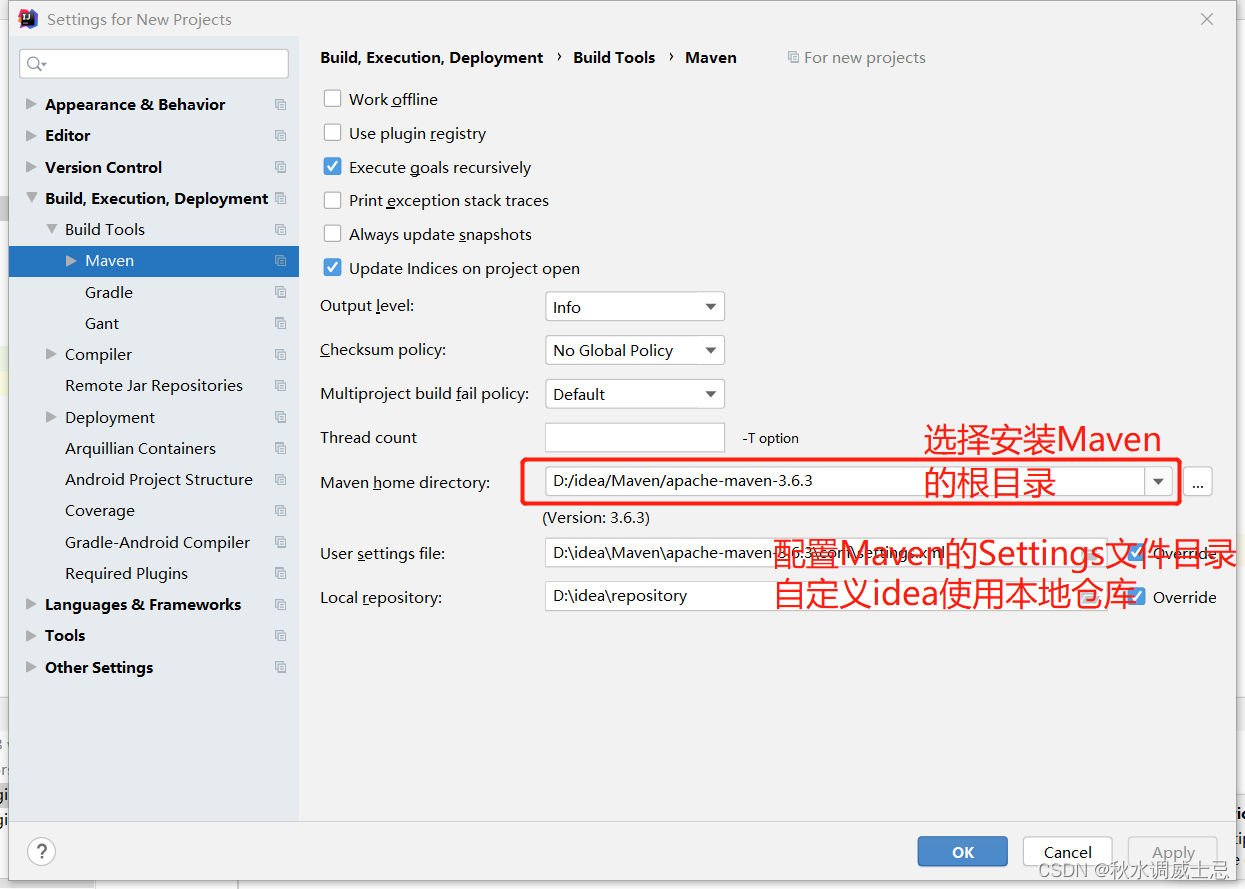1245x889 pixels.
Task: Click project-level icon beside Android Project Structure
Action: 280,480
